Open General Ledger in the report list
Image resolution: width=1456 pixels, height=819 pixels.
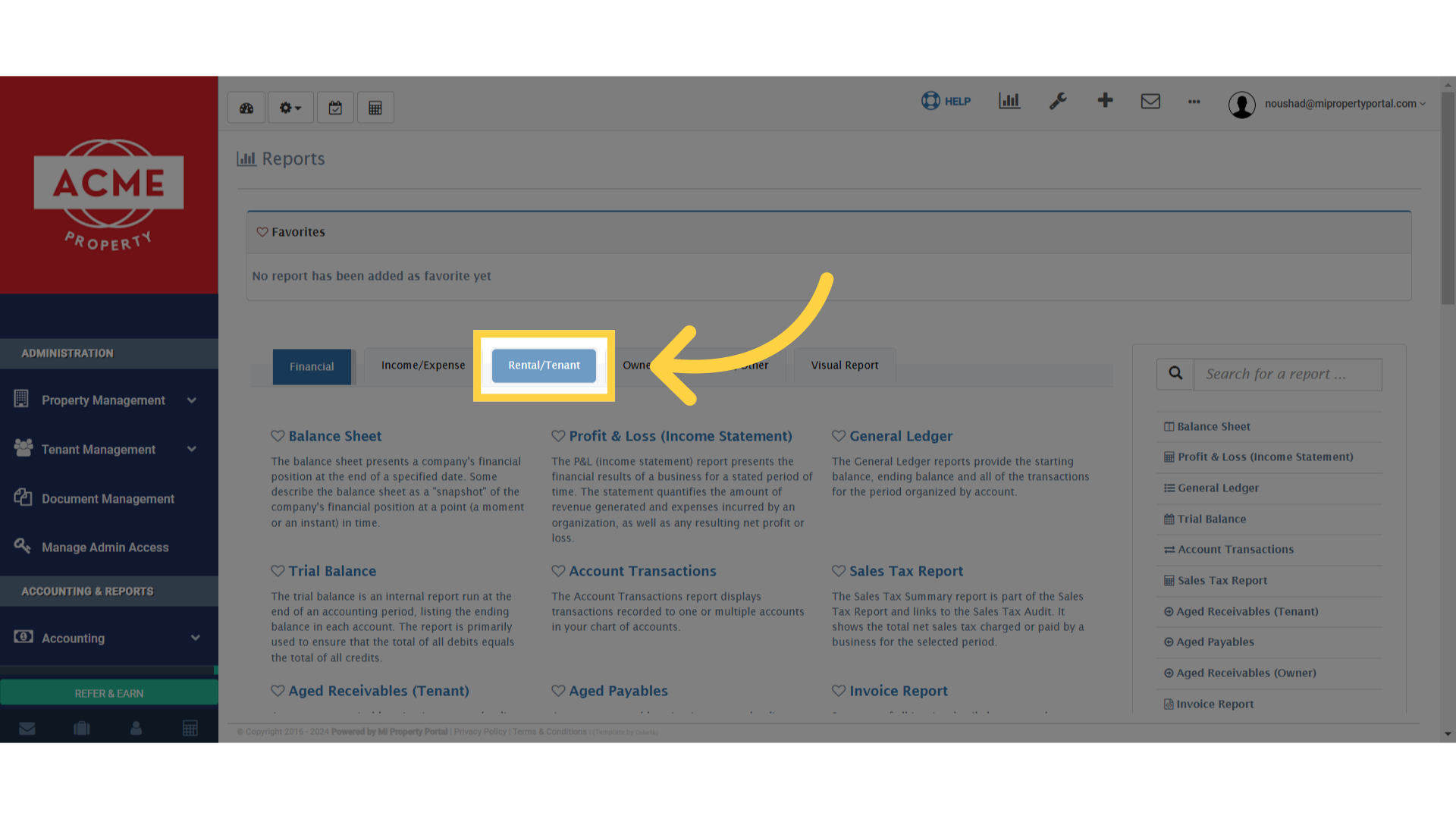click(1212, 488)
